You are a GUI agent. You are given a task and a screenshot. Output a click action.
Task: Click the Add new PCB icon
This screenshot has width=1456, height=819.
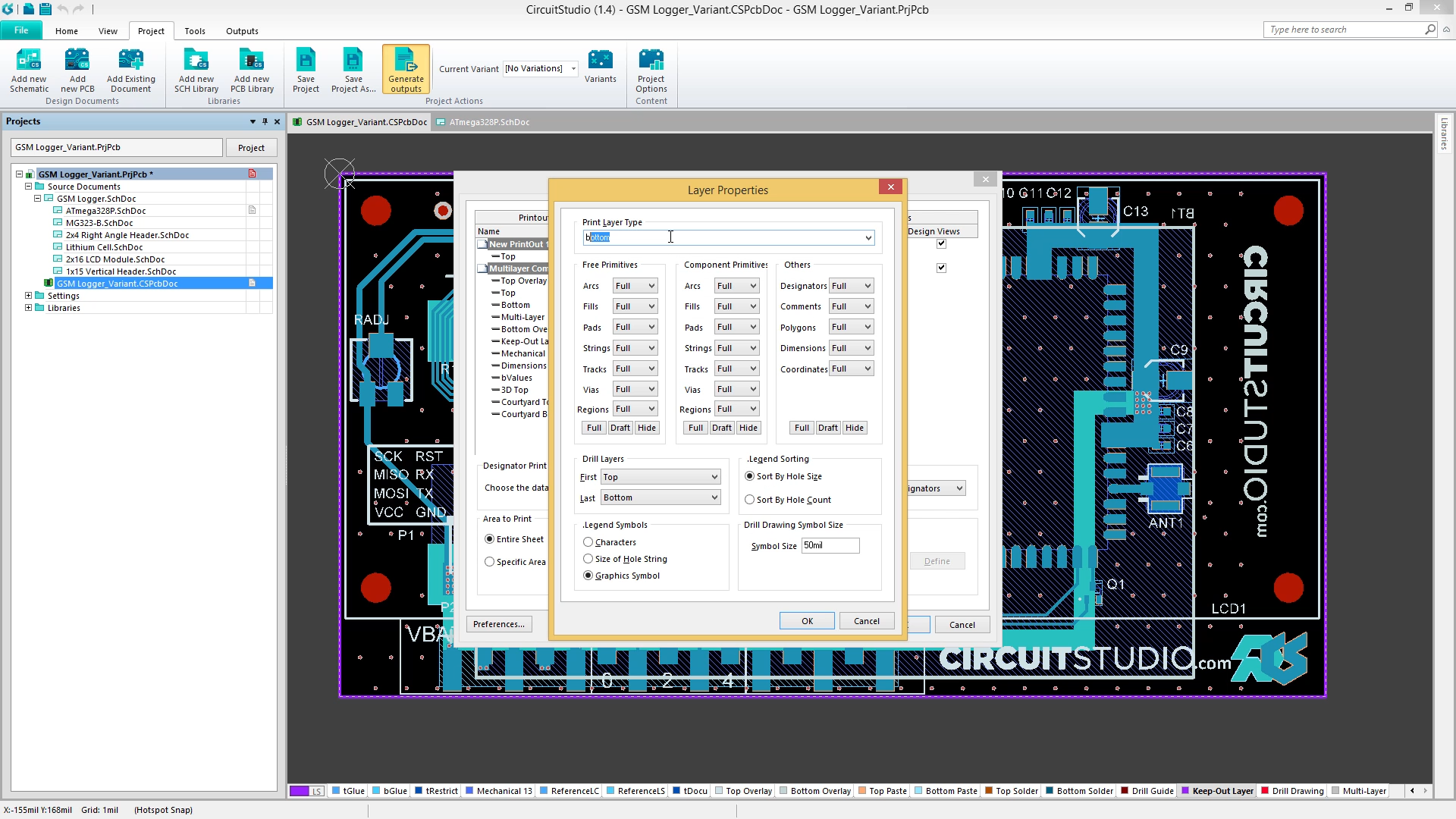(77, 68)
